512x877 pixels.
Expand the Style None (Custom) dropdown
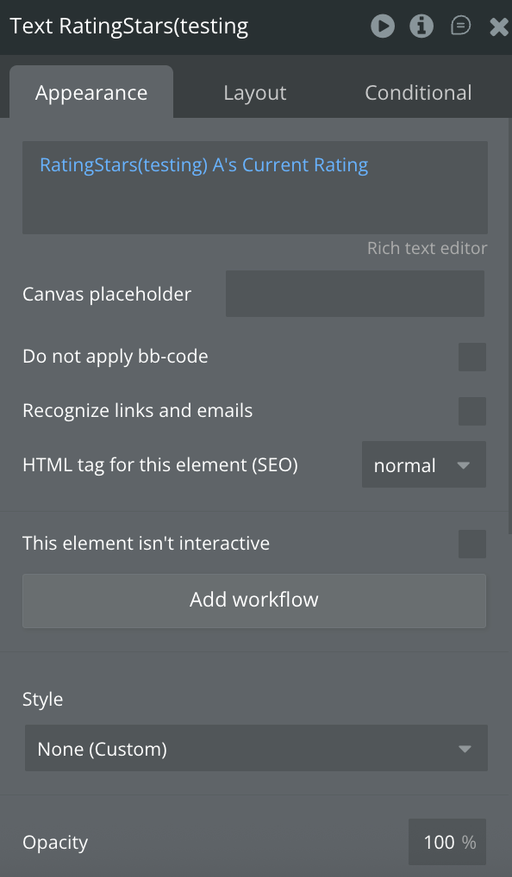(x=256, y=748)
